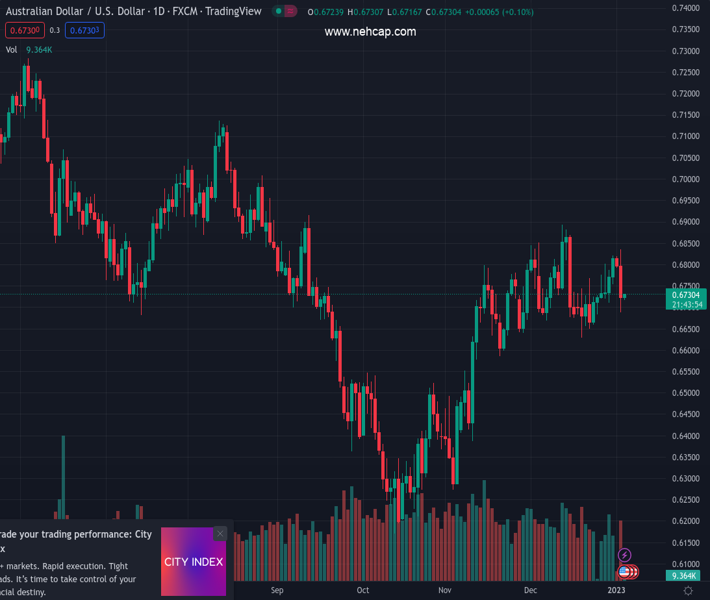This screenshot has height=600, width=710.
Task: Click the blue buy price 0.67303 button
Action: 85,31
